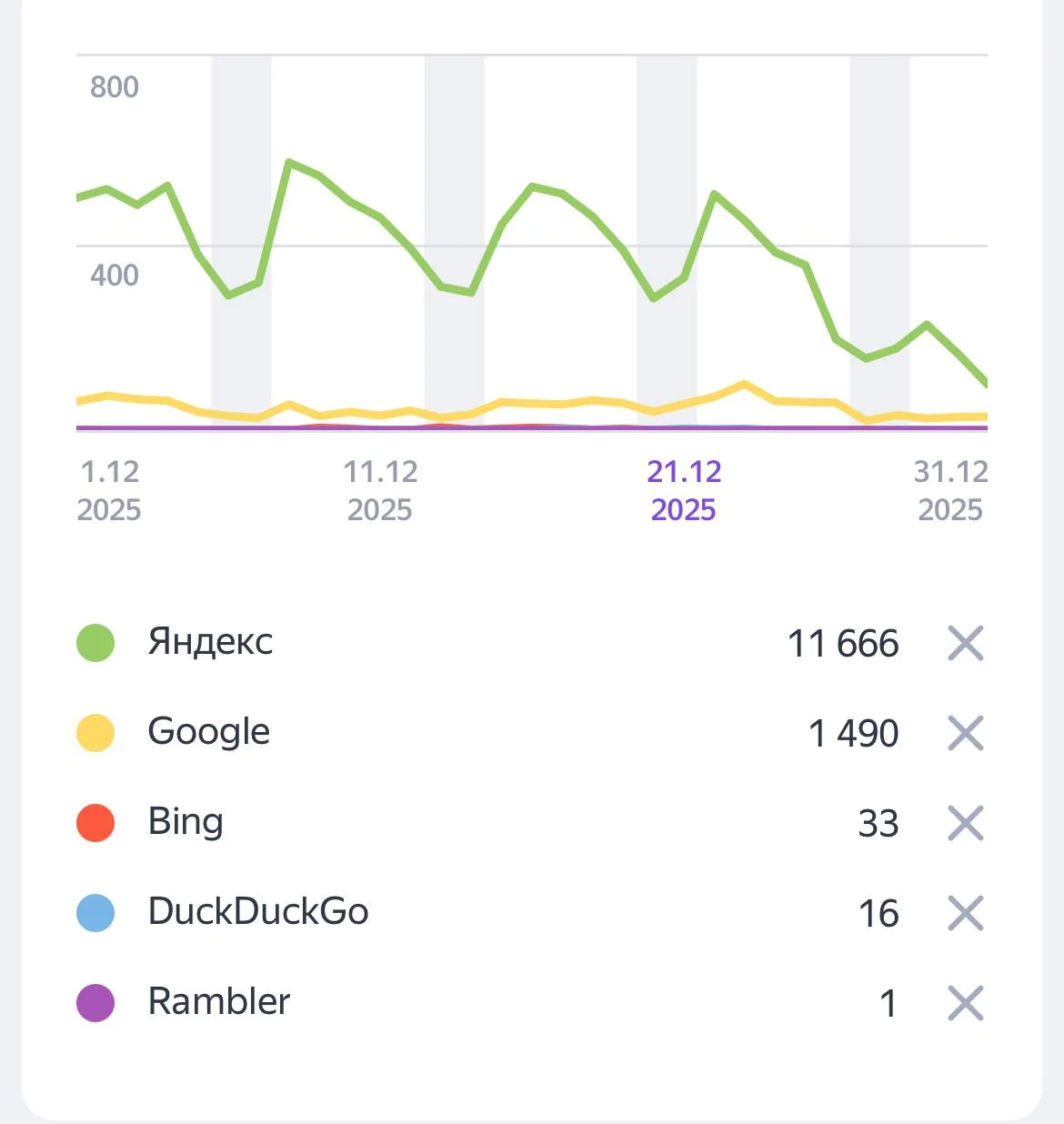The width and height of the screenshot is (1064, 1124).
Task: Select the Google legend label
Action: point(209,732)
